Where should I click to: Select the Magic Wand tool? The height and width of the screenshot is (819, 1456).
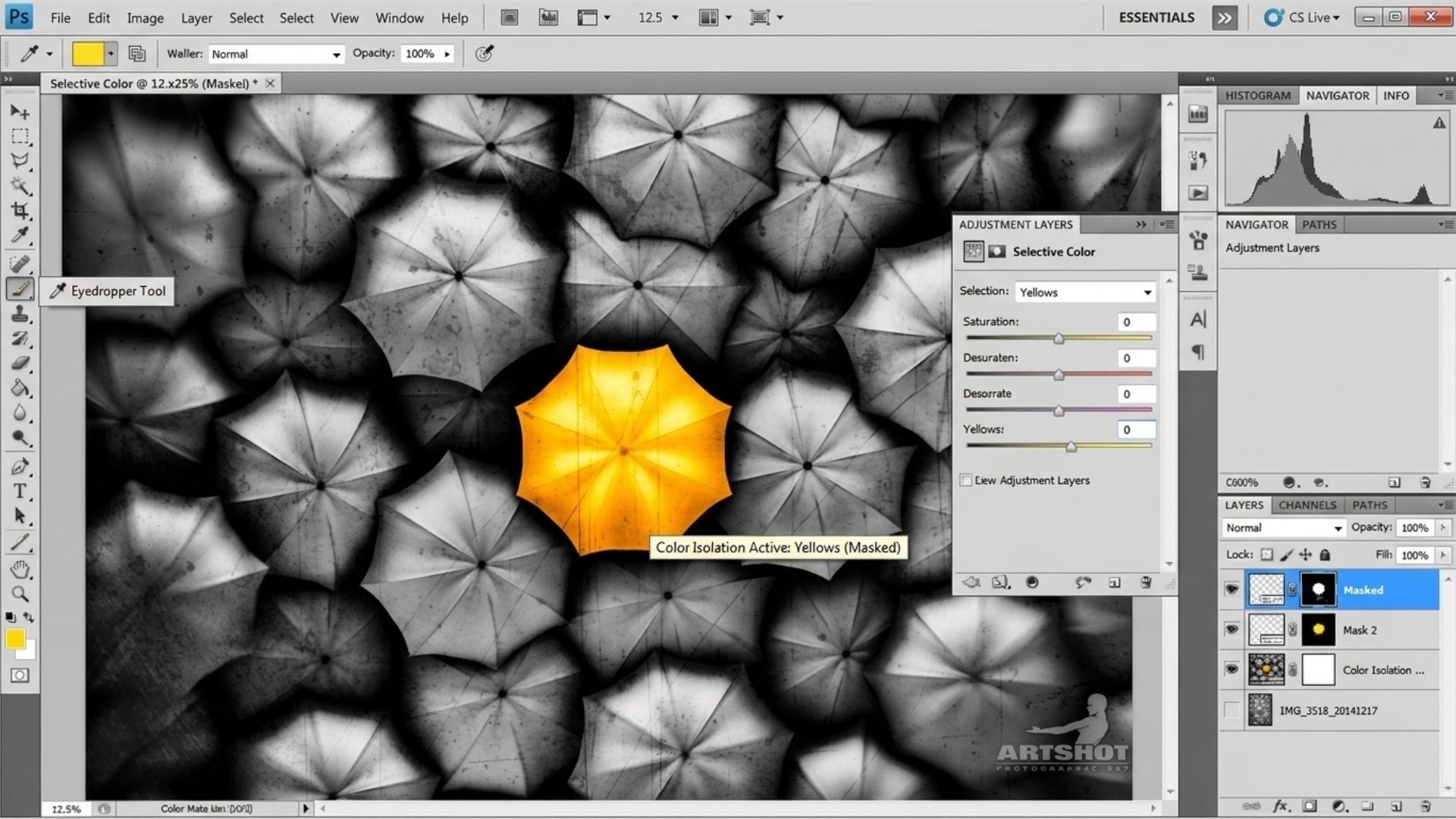pyautogui.click(x=20, y=186)
